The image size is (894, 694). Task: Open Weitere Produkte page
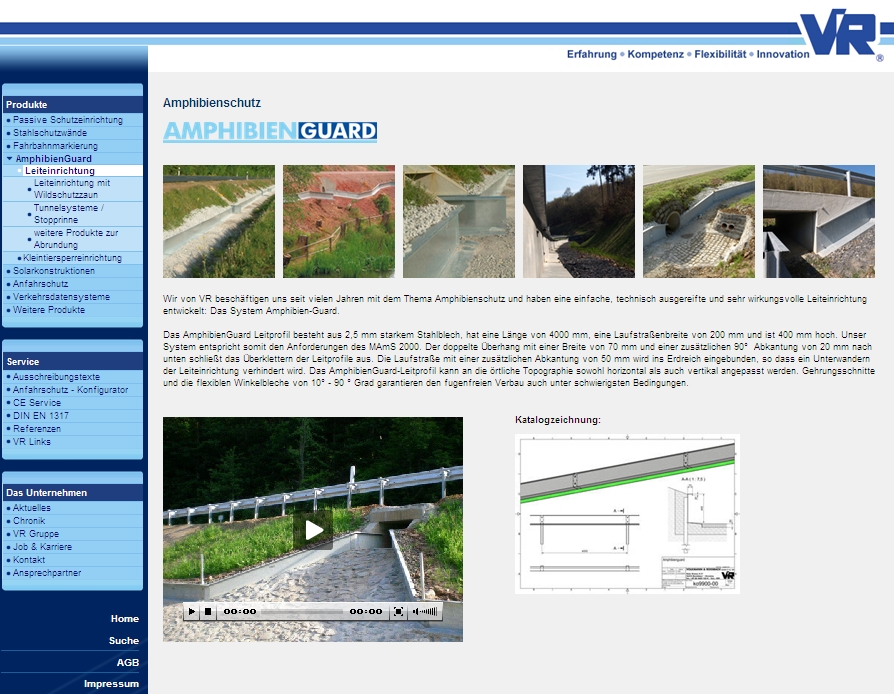click(x=49, y=310)
